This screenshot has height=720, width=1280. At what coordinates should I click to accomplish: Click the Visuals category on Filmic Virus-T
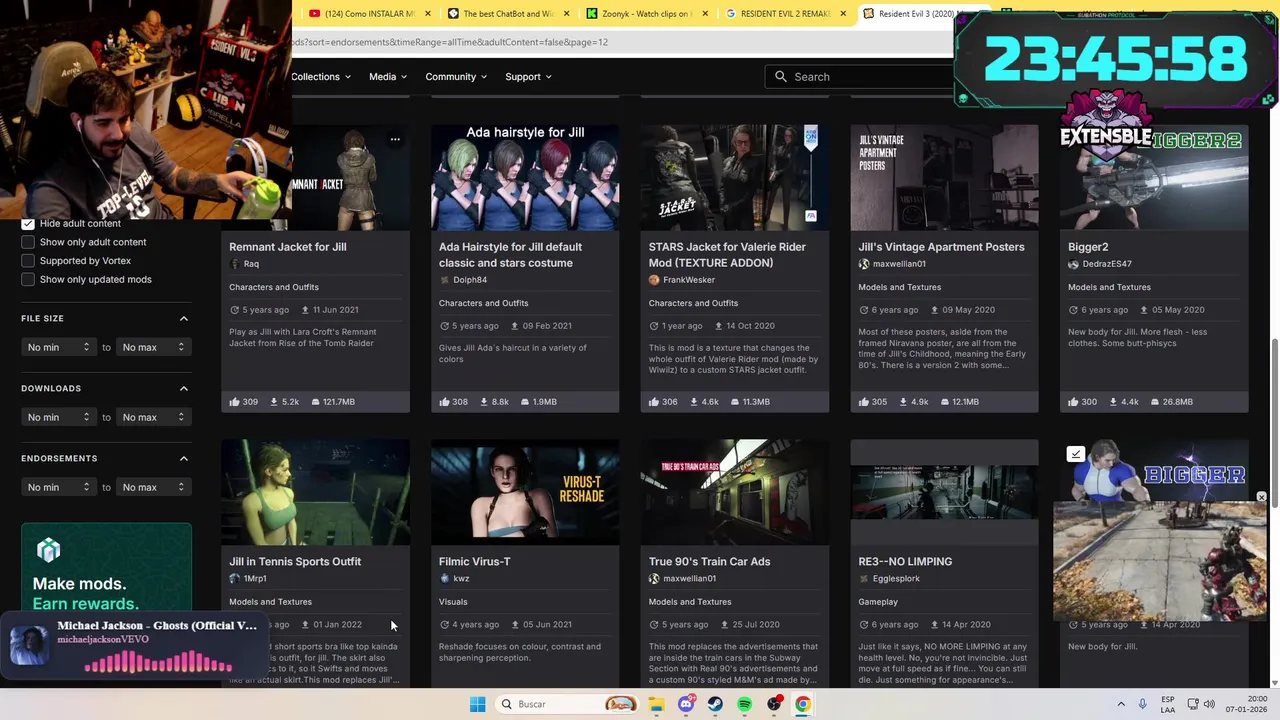point(453,602)
